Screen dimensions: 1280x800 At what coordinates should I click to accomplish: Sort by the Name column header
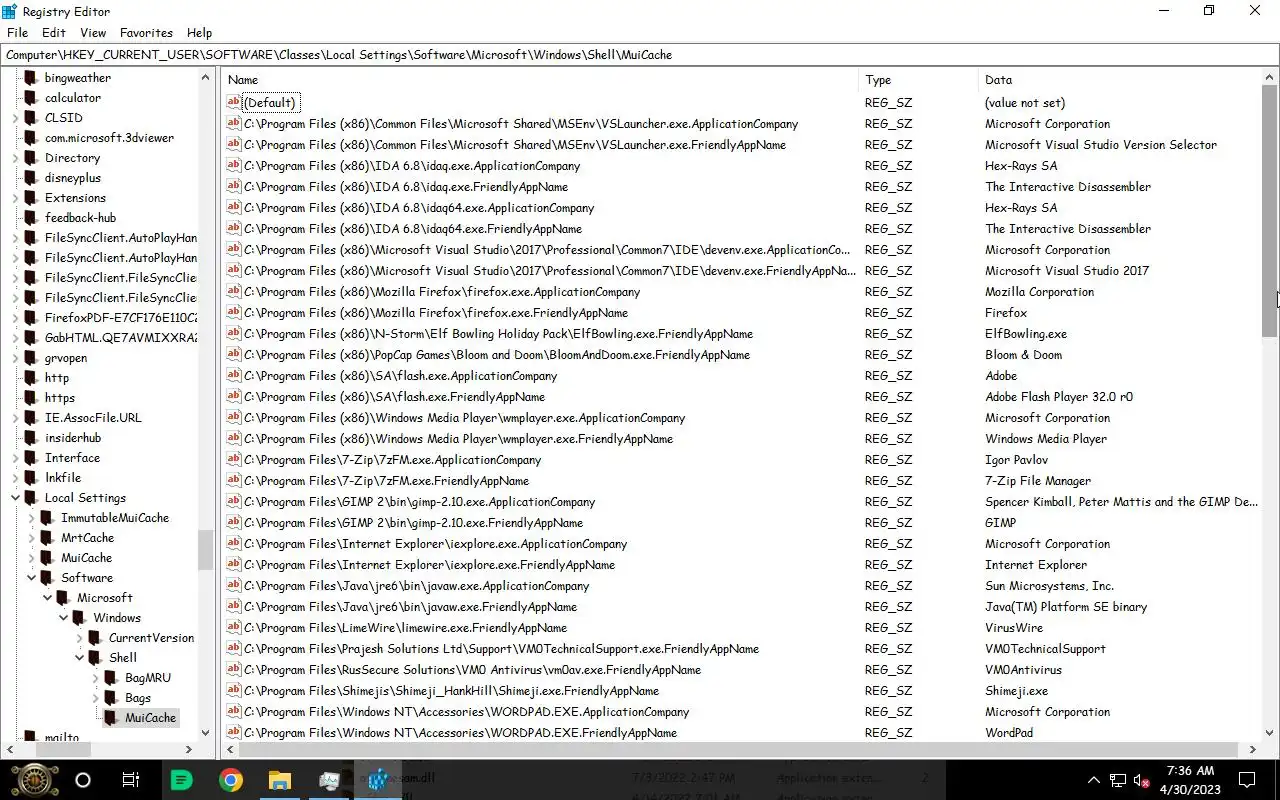[x=540, y=80]
